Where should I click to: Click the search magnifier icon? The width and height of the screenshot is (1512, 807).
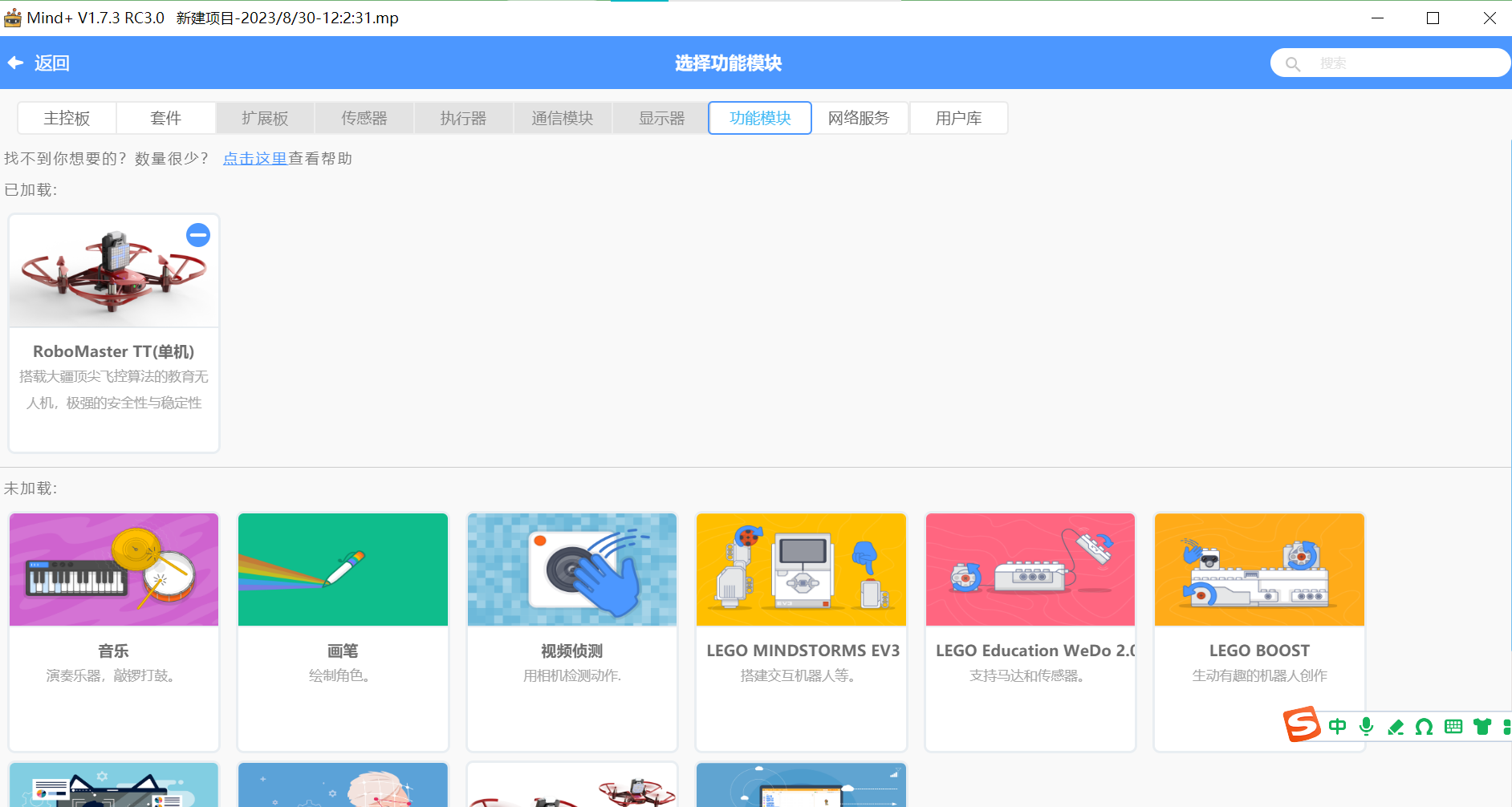[1293, 63]
